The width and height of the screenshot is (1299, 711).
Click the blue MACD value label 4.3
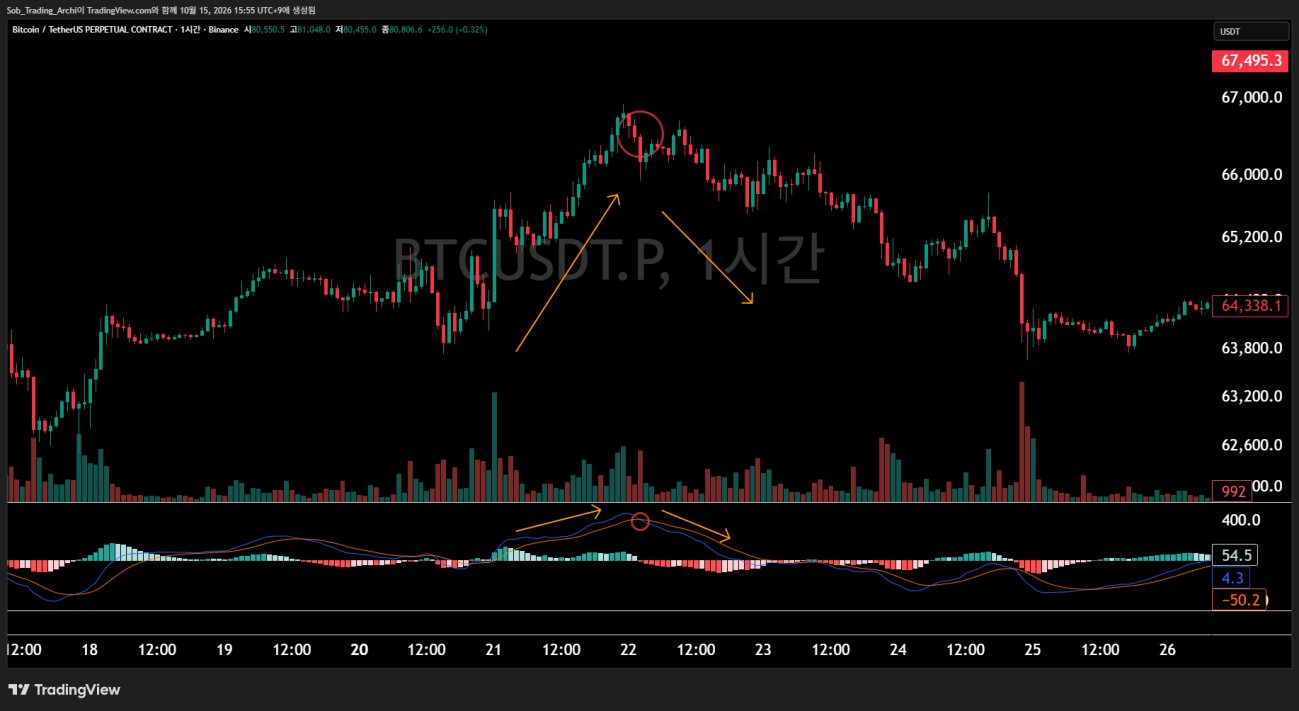point(1231,577)
